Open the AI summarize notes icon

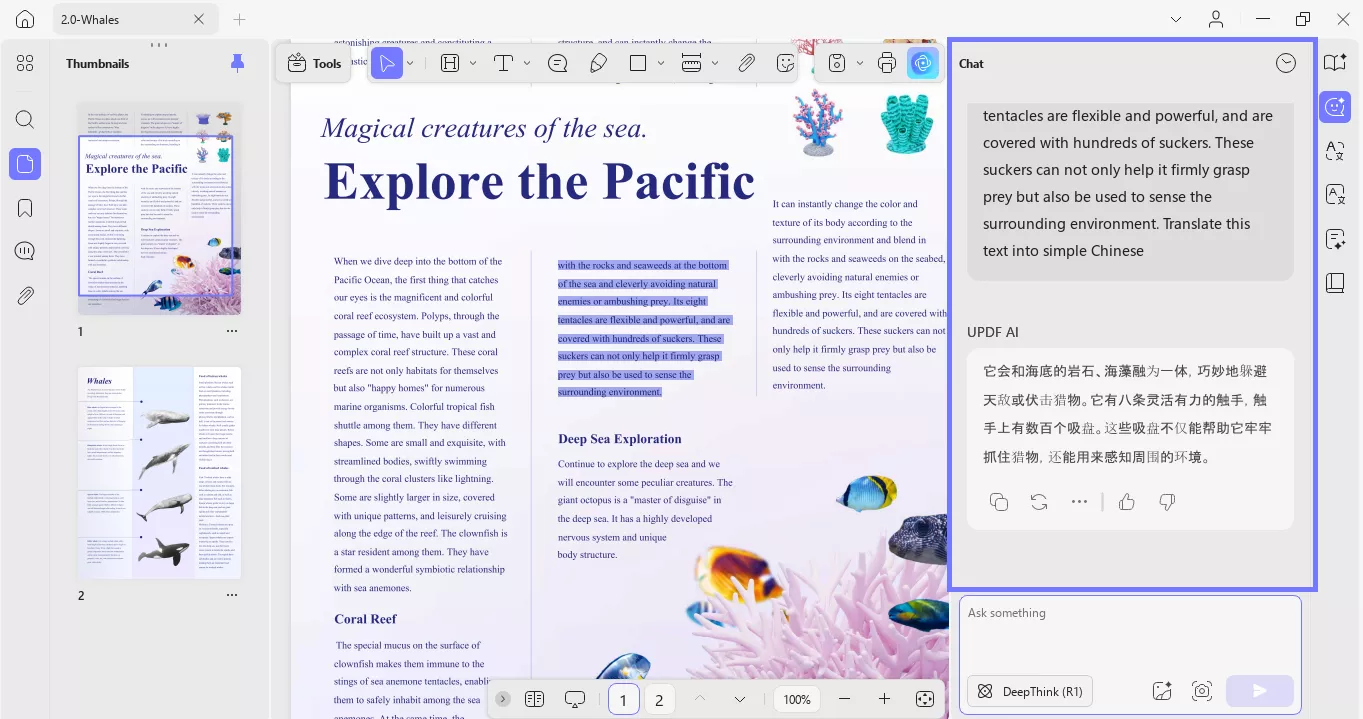[1335, 238]
